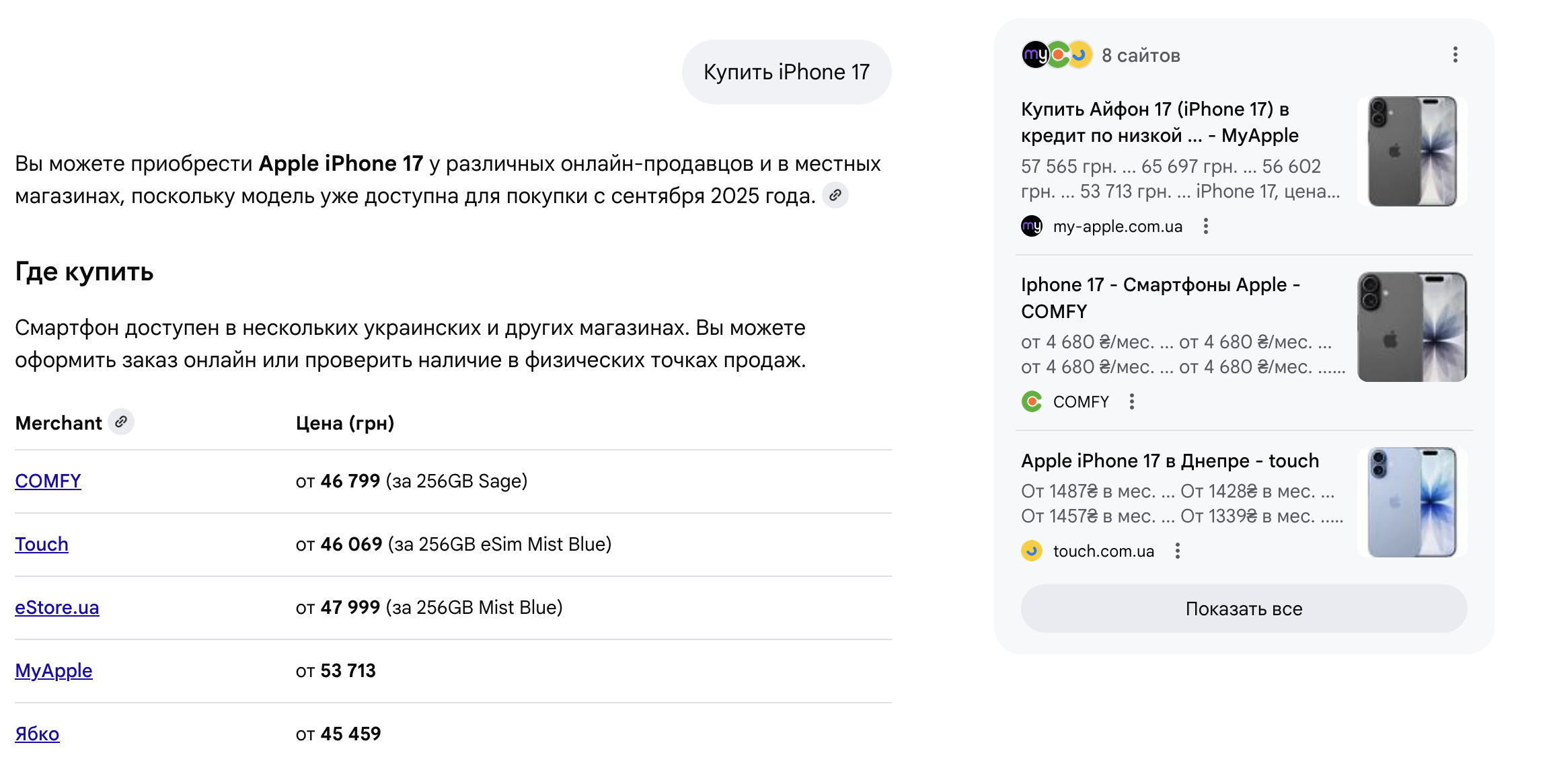Click the «Показать все» button
The width and height of the screenshot is (1551, 784).
click(1244, 609)
